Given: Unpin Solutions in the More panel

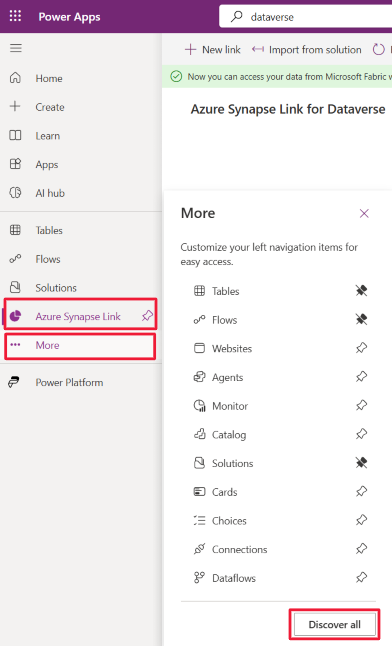Looking at the screenshot, I should point(361,463).
